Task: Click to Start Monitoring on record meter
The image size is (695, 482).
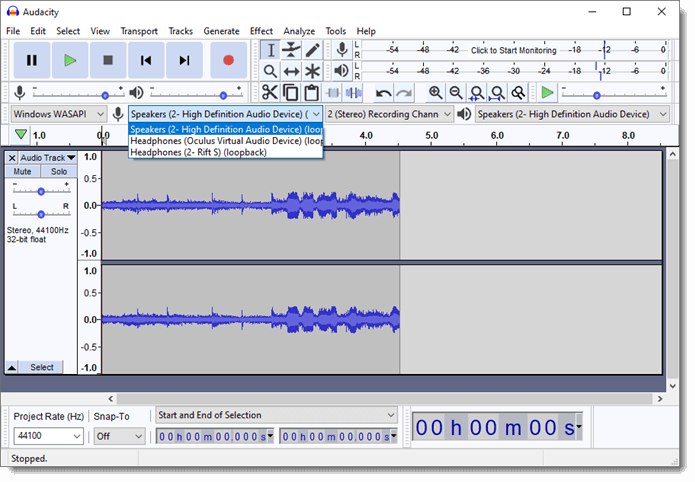Action: (513, 50)
